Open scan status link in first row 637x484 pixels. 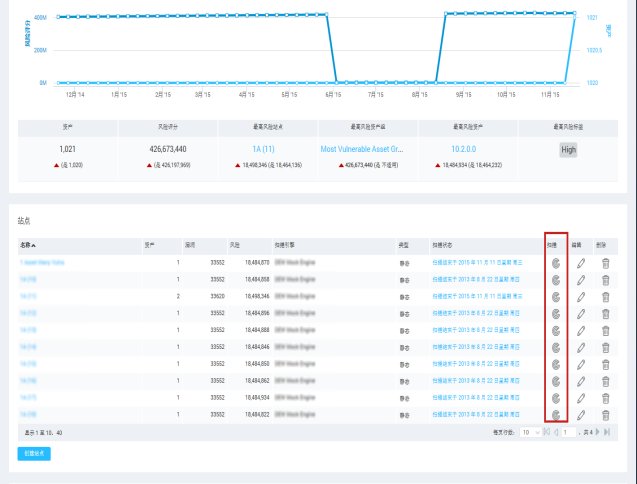pyautogui.click(x=476, y=263)
